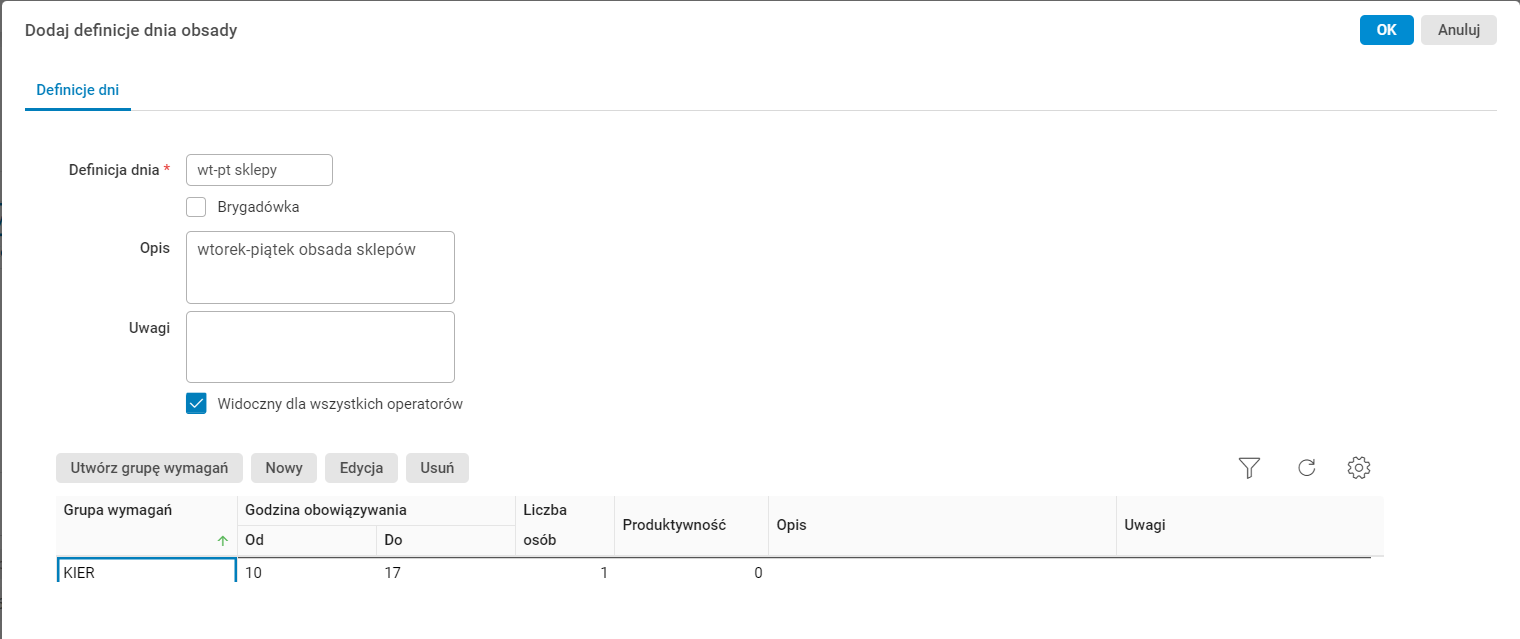The width and height of the screenshot is (1520, 639).
Task: Open grid settings gear icon
Action: pyautogui.click(x=1358, y=467)
